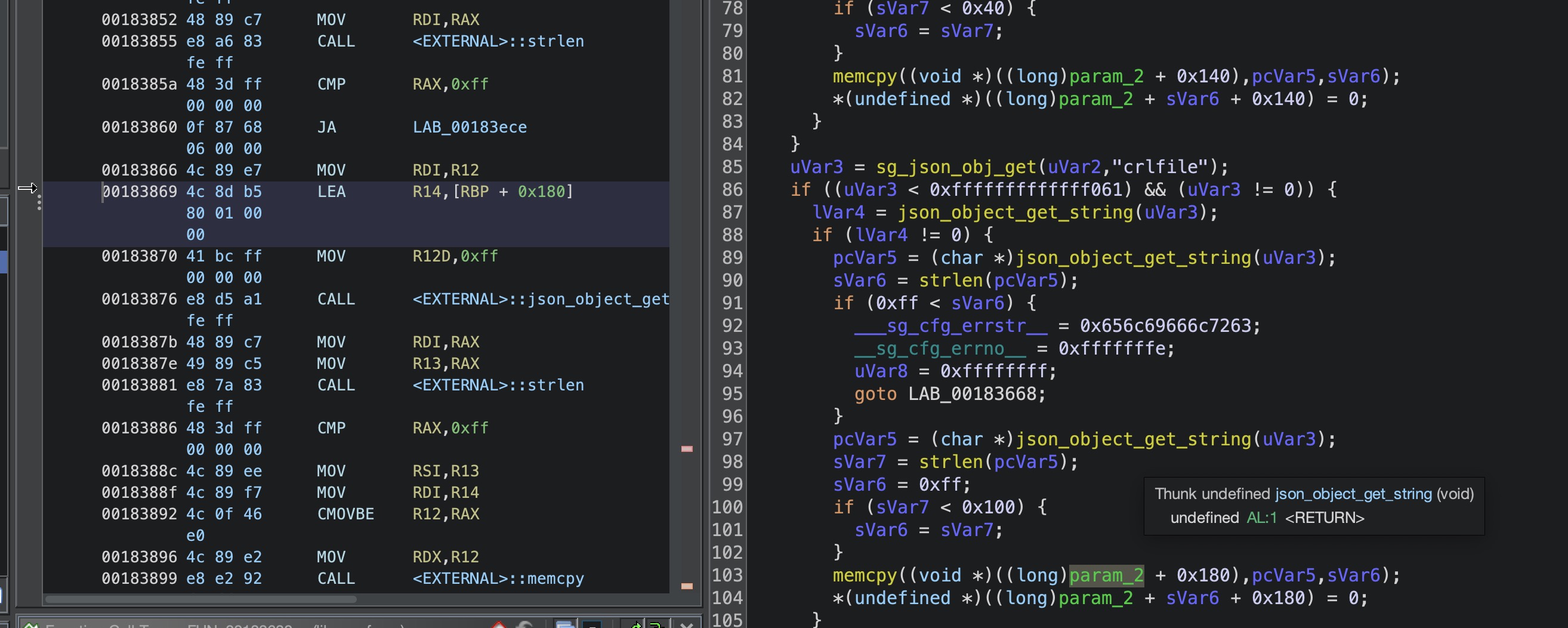
Task: Click the strlen call target at address 00183855
Action: coord(498,41)
